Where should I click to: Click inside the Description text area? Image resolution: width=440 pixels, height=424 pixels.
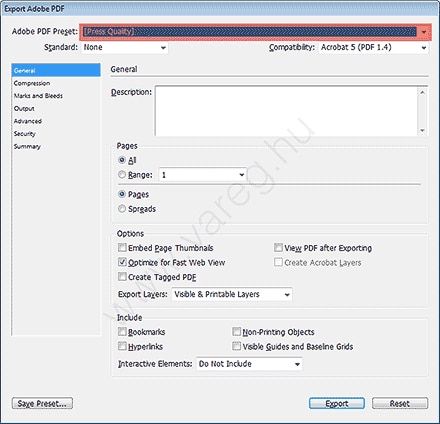click(x=287, y=111)
